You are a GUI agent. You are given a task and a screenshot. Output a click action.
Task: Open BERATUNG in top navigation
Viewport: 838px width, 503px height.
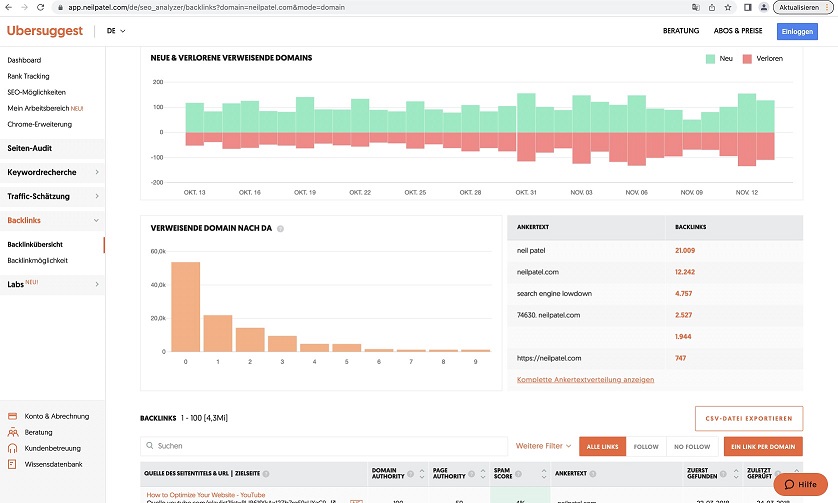(681, 31)
